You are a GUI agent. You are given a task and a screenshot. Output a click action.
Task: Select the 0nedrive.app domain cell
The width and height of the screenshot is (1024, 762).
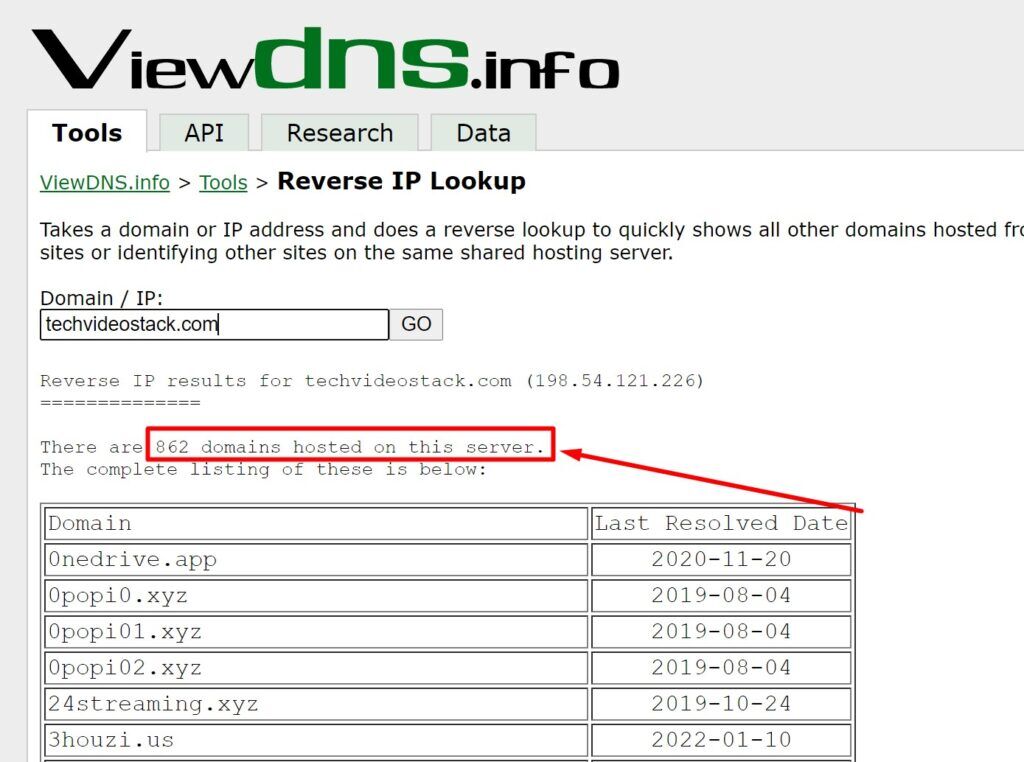(x=317, y=560)
